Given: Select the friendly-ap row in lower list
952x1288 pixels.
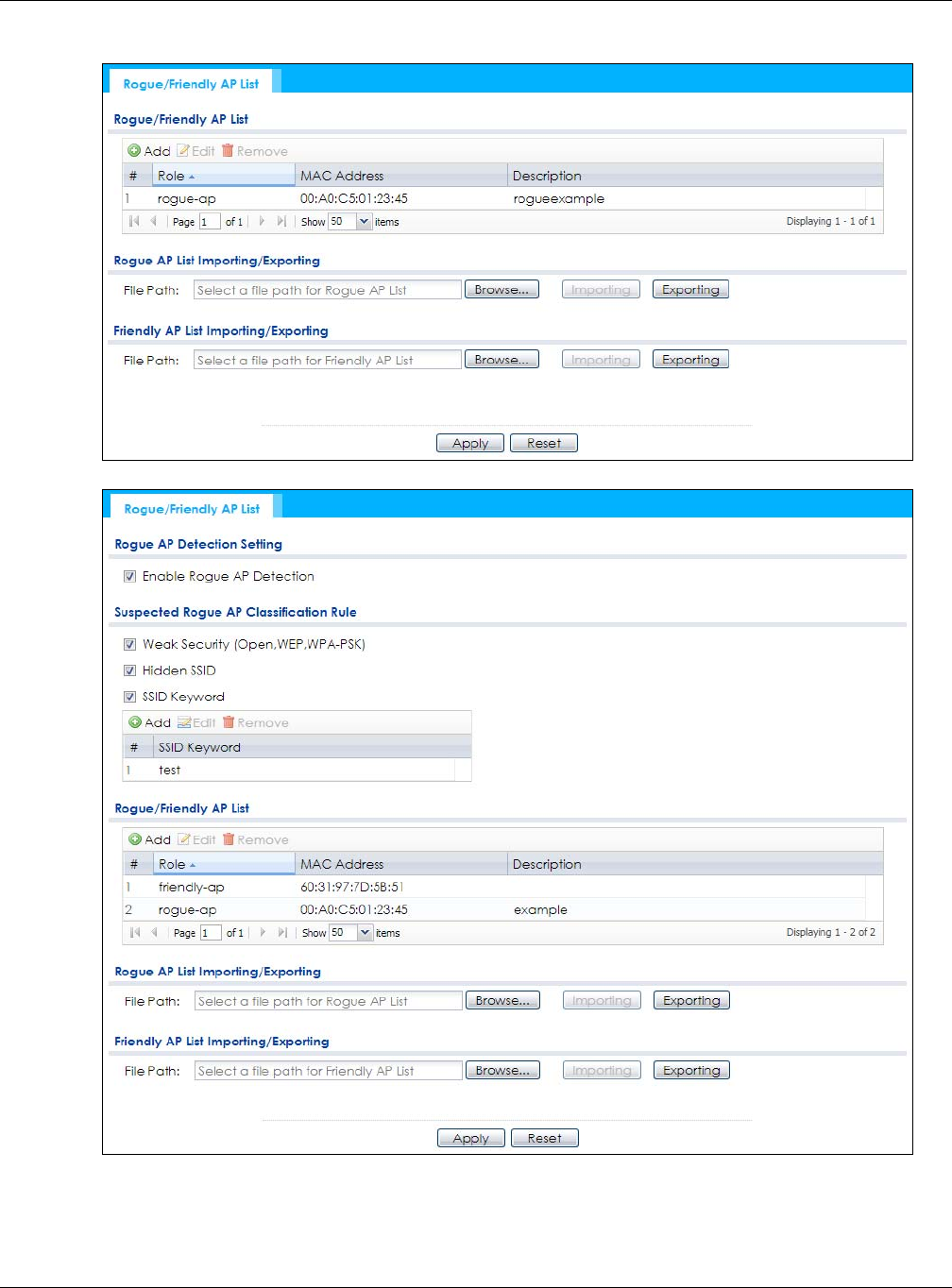Looking at the screenshot, I should (495, 887).
